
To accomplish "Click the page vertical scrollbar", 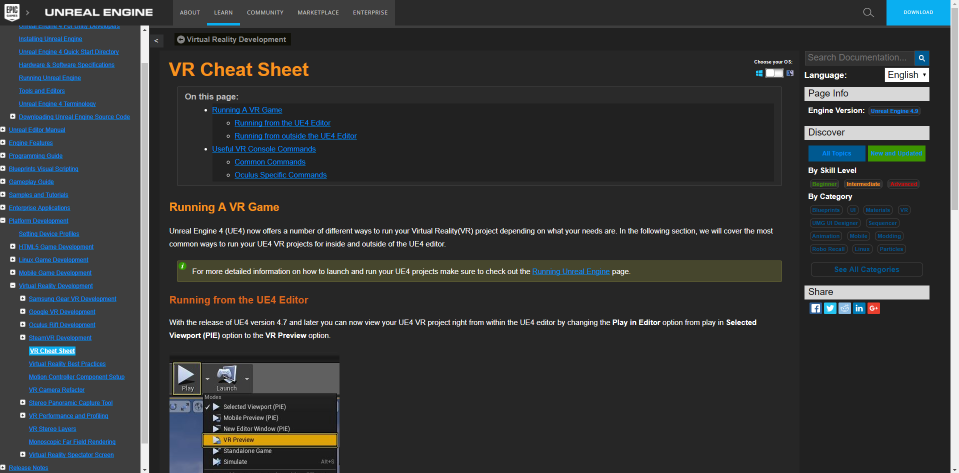I will click(955, 110).
